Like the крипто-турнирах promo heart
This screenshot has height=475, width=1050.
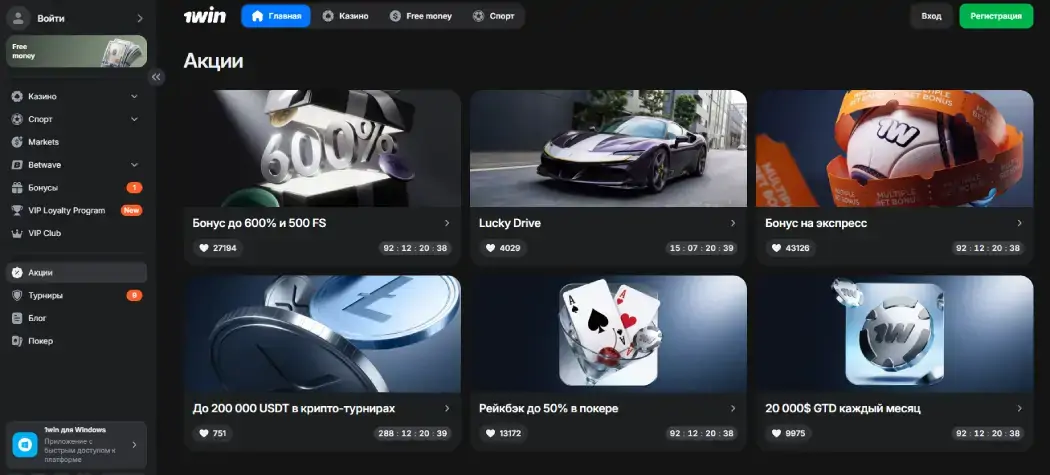click(x=204, y=433)
